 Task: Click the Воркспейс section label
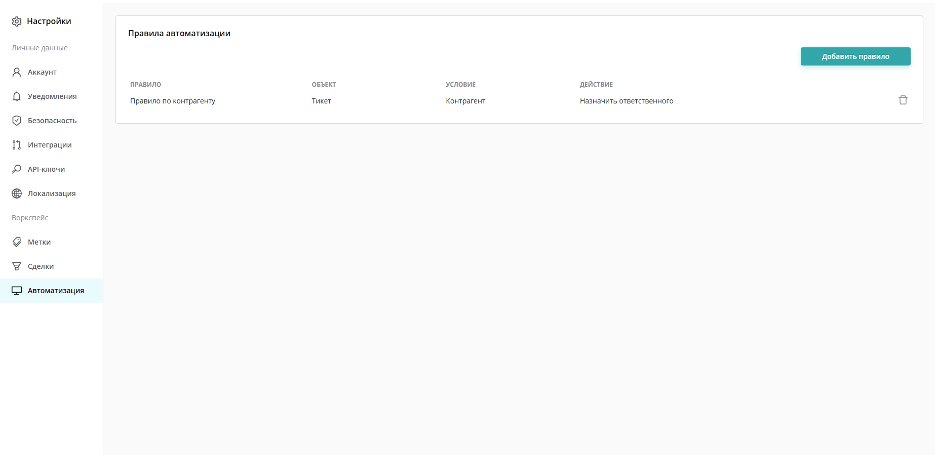coord(30,218)
